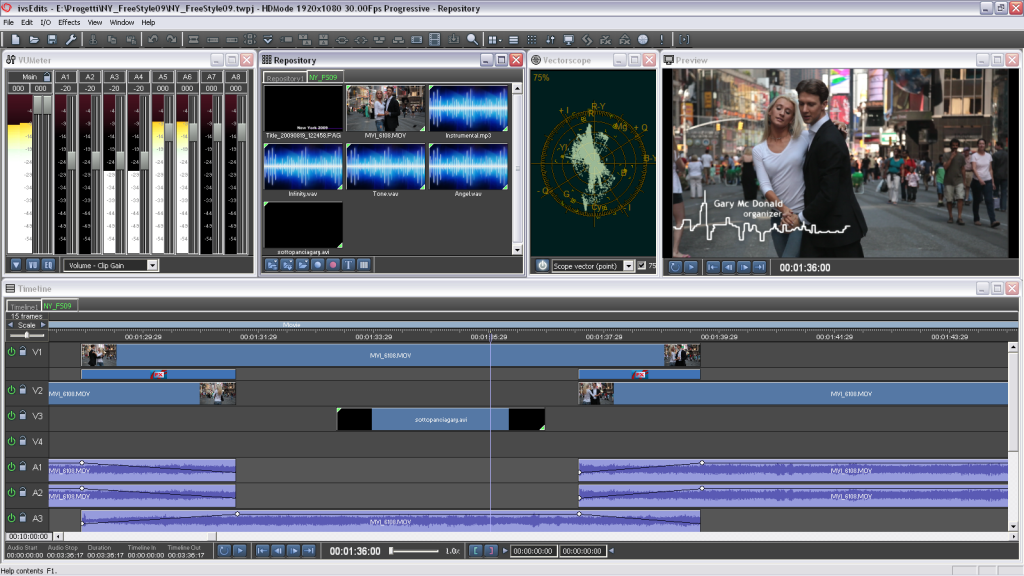Open the View menu

pyautogui.click(x=95, y=22)
